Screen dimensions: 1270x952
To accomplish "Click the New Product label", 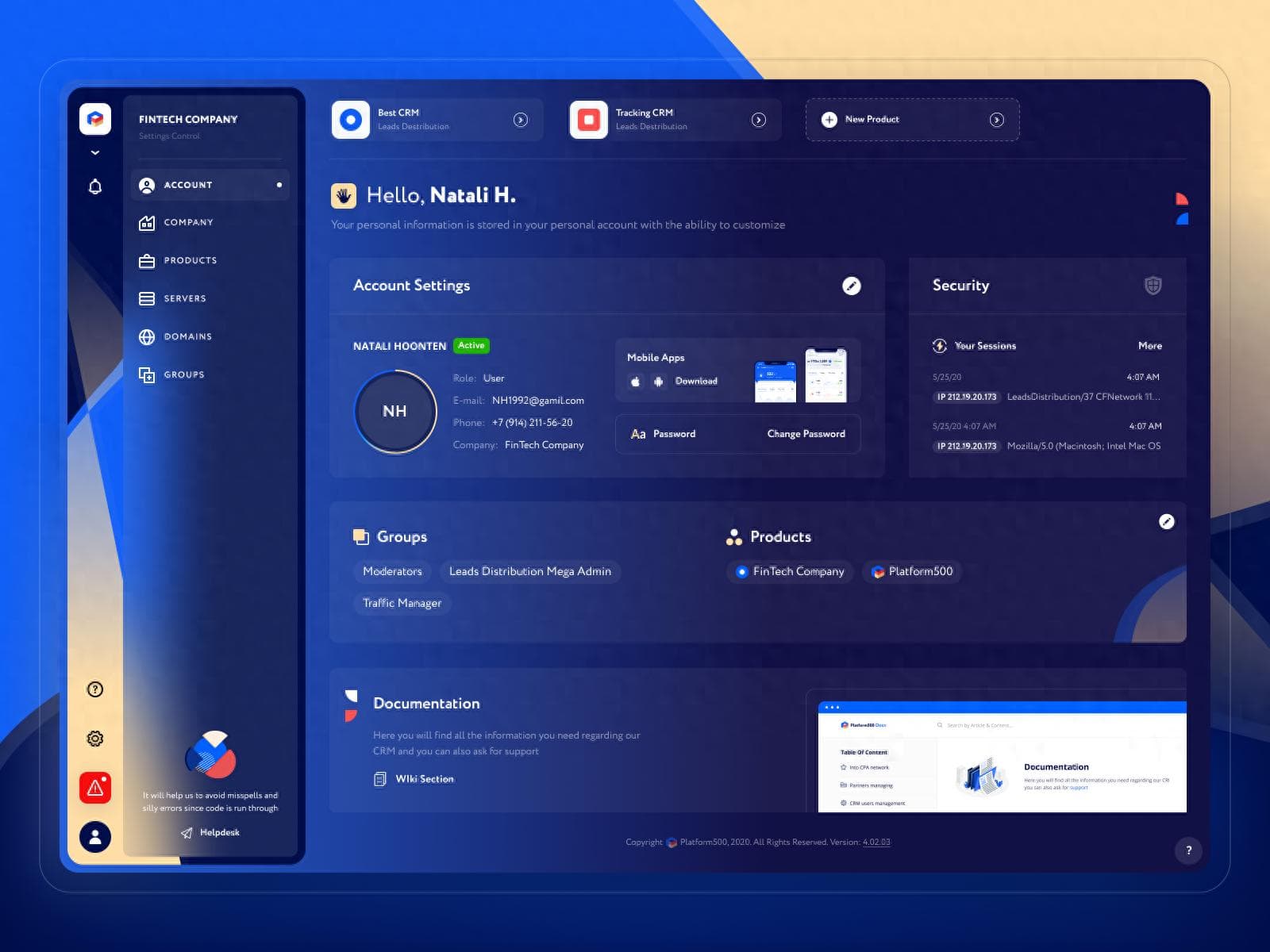I will (x=872, y=119).
